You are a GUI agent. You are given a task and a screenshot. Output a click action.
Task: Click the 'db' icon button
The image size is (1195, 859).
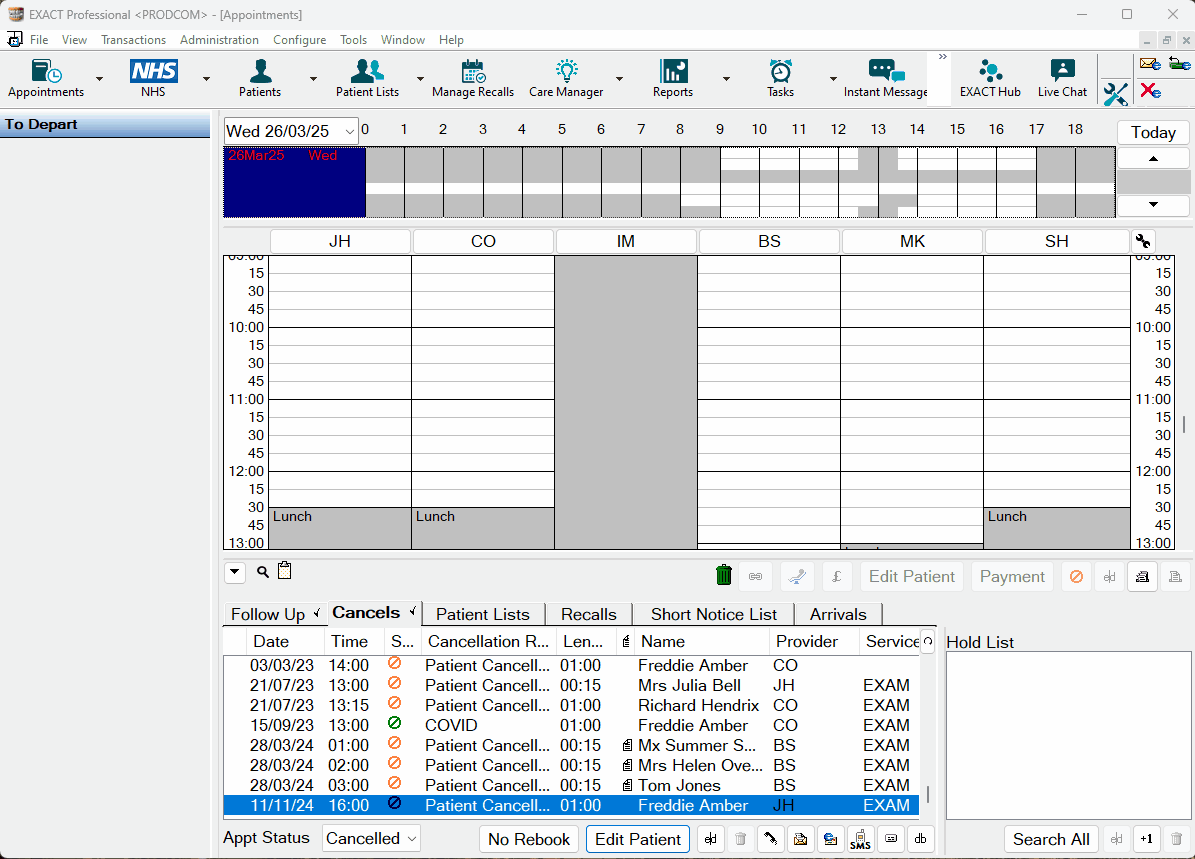click(x=921, y=839)
